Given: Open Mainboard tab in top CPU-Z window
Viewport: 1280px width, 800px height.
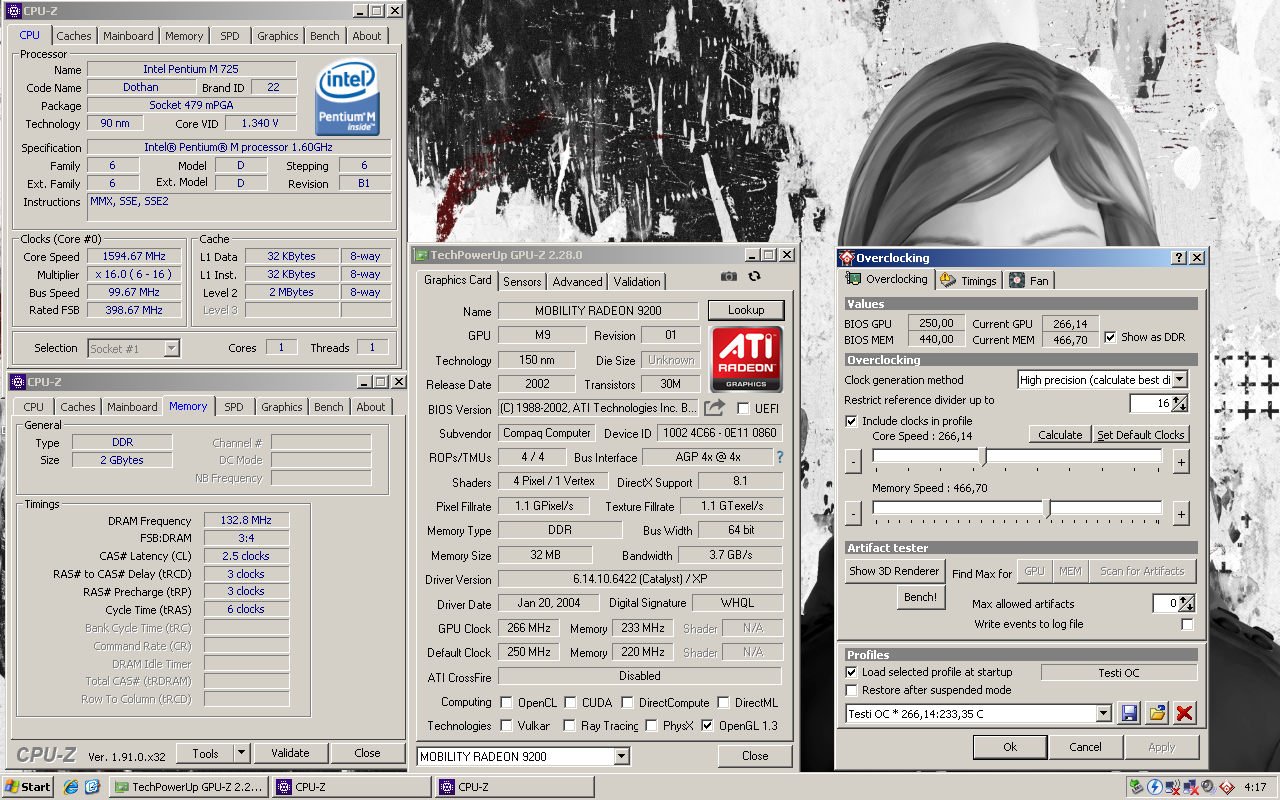Looking at the screenshot, I should click(x=128, y=36).
